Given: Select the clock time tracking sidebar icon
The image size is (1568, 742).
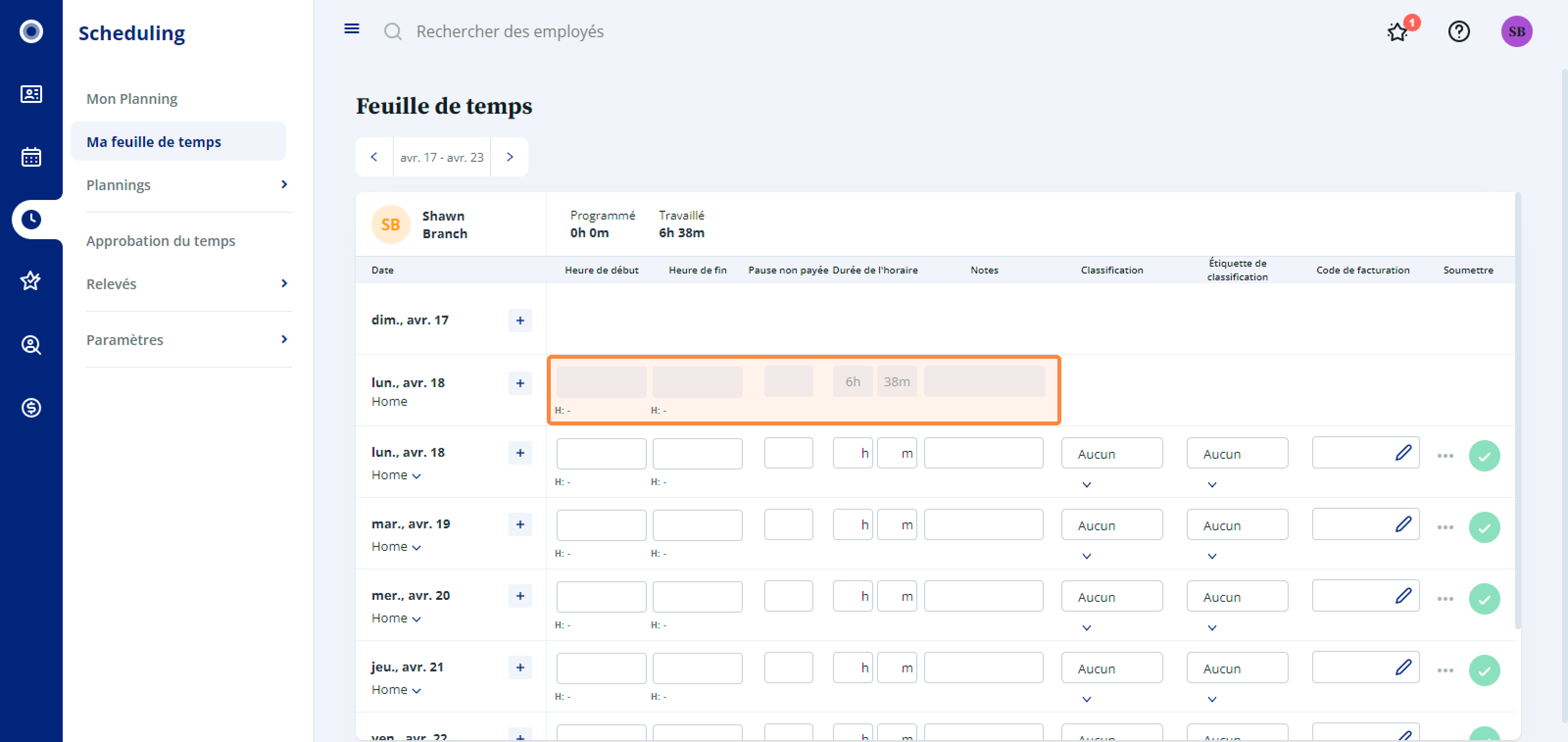Looking at the screenshot, I should click(x=31, y=219).
